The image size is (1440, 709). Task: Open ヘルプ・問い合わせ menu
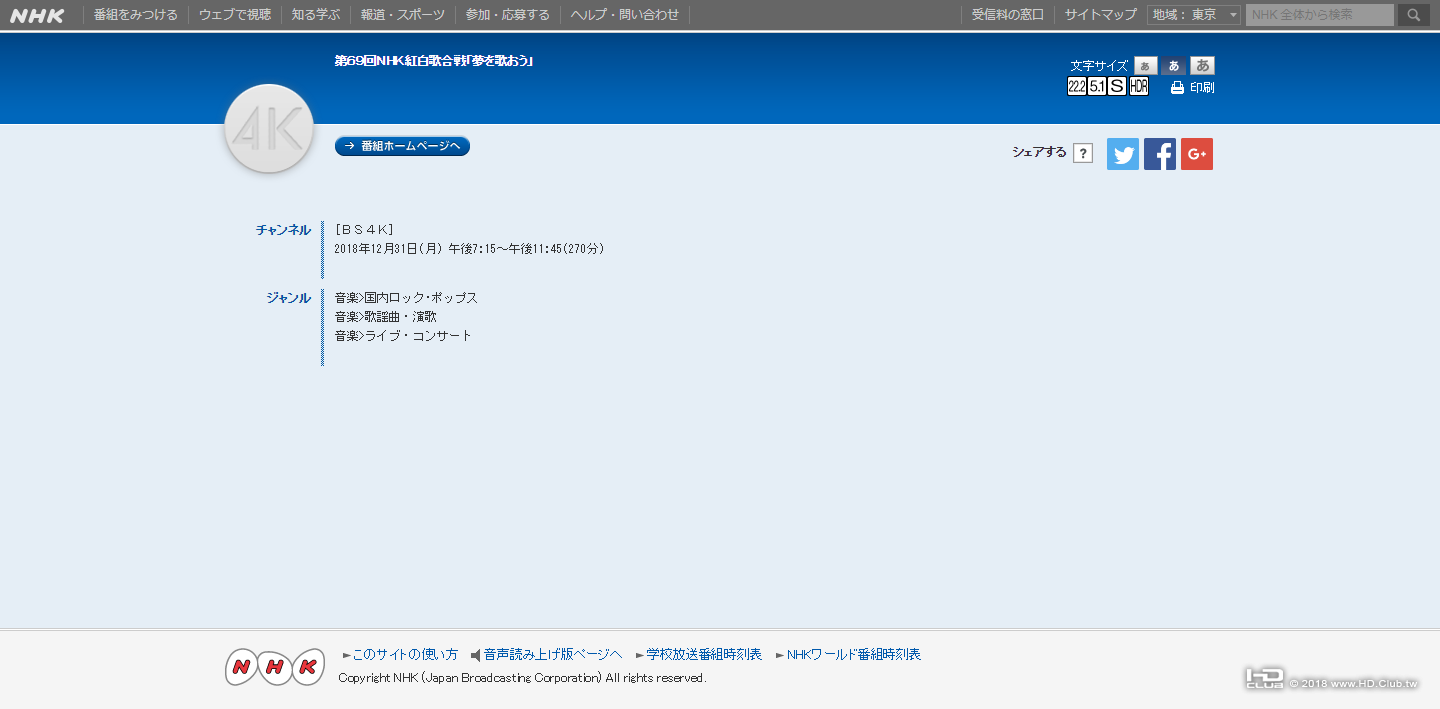click(x=625, y=15)
